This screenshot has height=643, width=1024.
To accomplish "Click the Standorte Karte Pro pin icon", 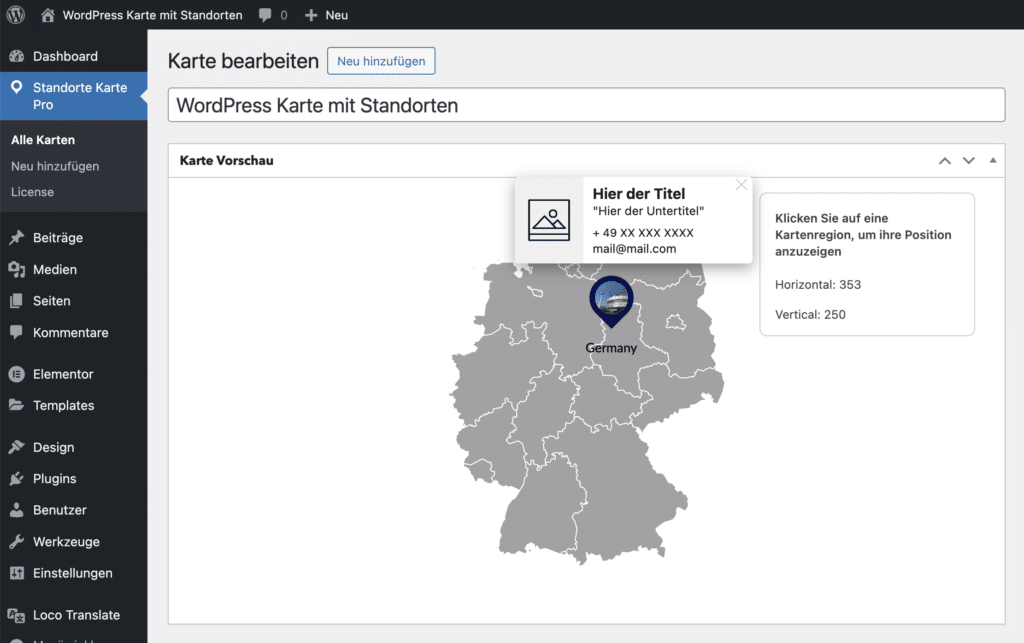I will tap(16, 87).
